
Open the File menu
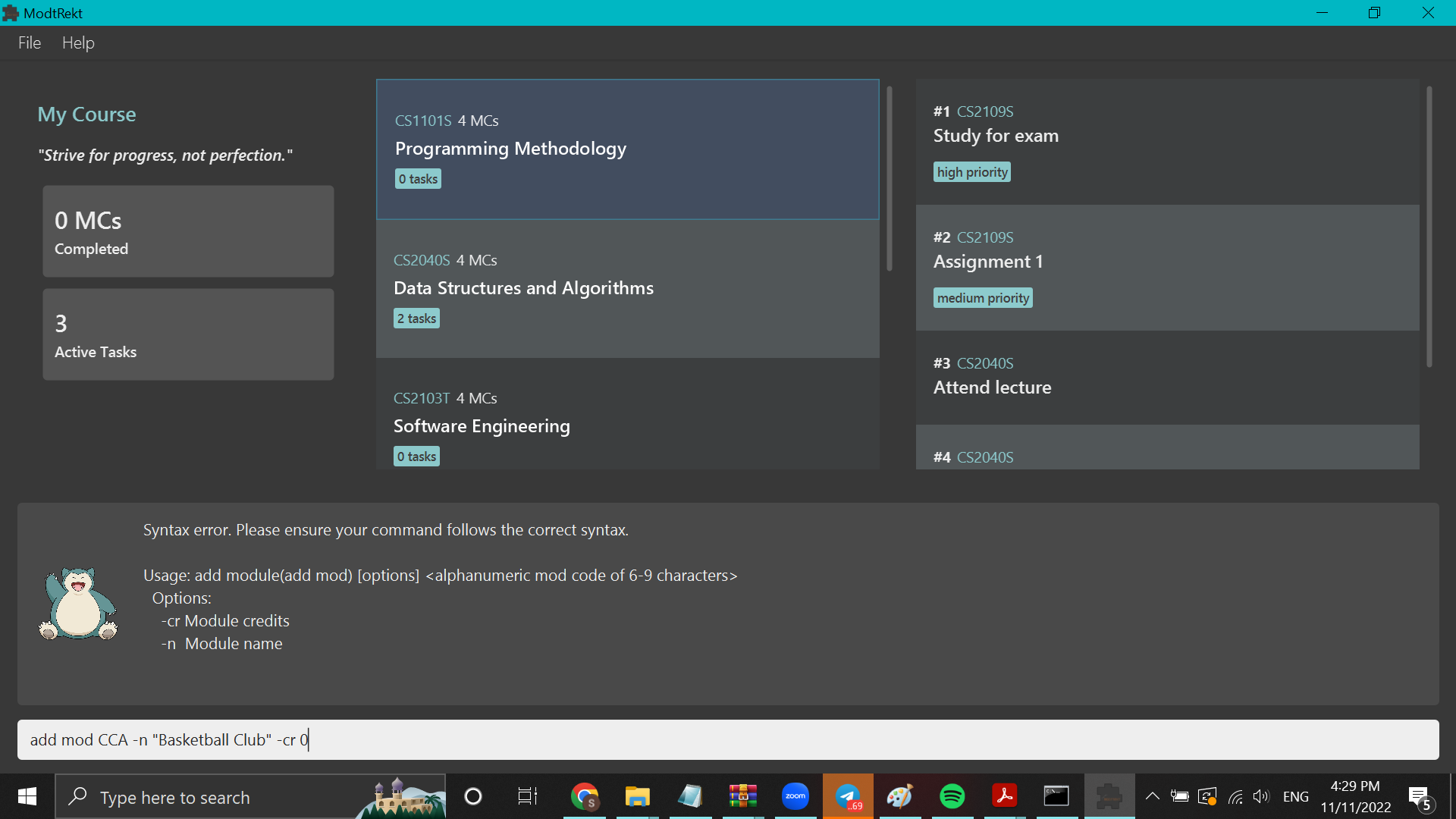[x=30, y=43]
